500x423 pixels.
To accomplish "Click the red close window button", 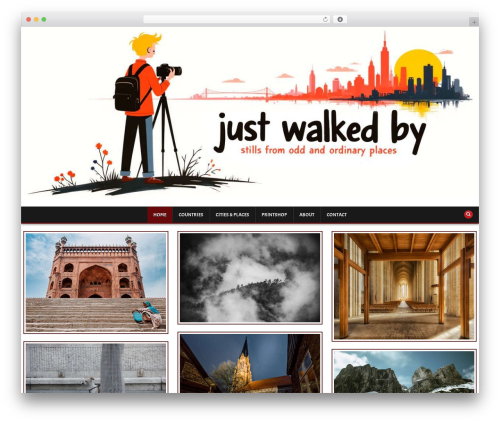I will pyautogui.click(x=29, y=19).
